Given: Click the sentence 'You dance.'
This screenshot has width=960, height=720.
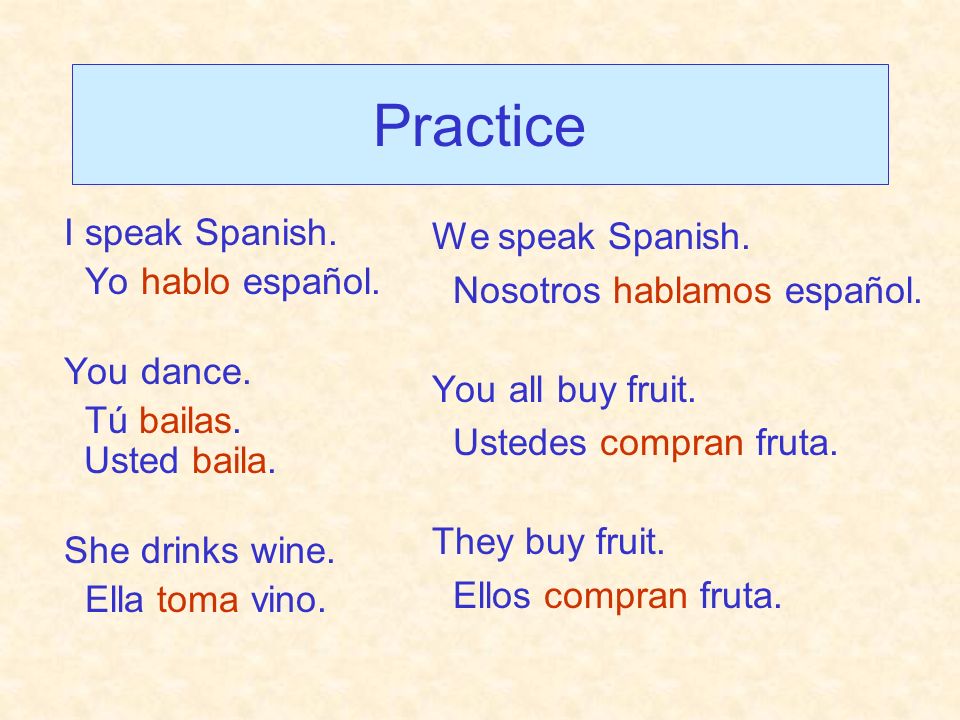Looking at the screenshot, I should coord(157,372).
